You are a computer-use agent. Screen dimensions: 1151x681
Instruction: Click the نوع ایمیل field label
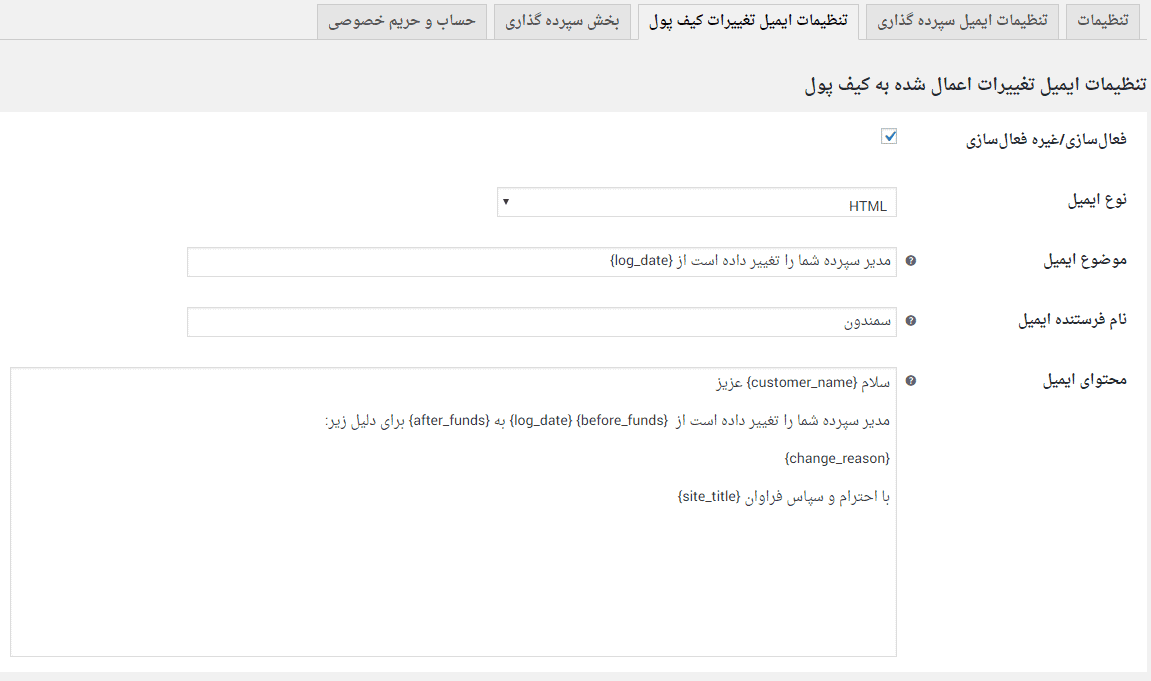pyautogui.click(x=1097, y=200)
